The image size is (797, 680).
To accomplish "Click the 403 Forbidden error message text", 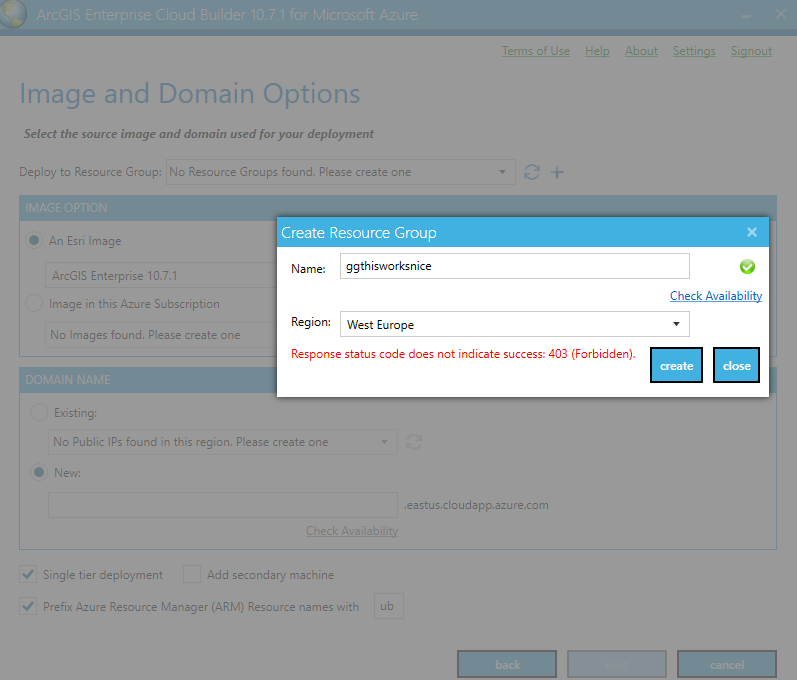I will [463, 354].
